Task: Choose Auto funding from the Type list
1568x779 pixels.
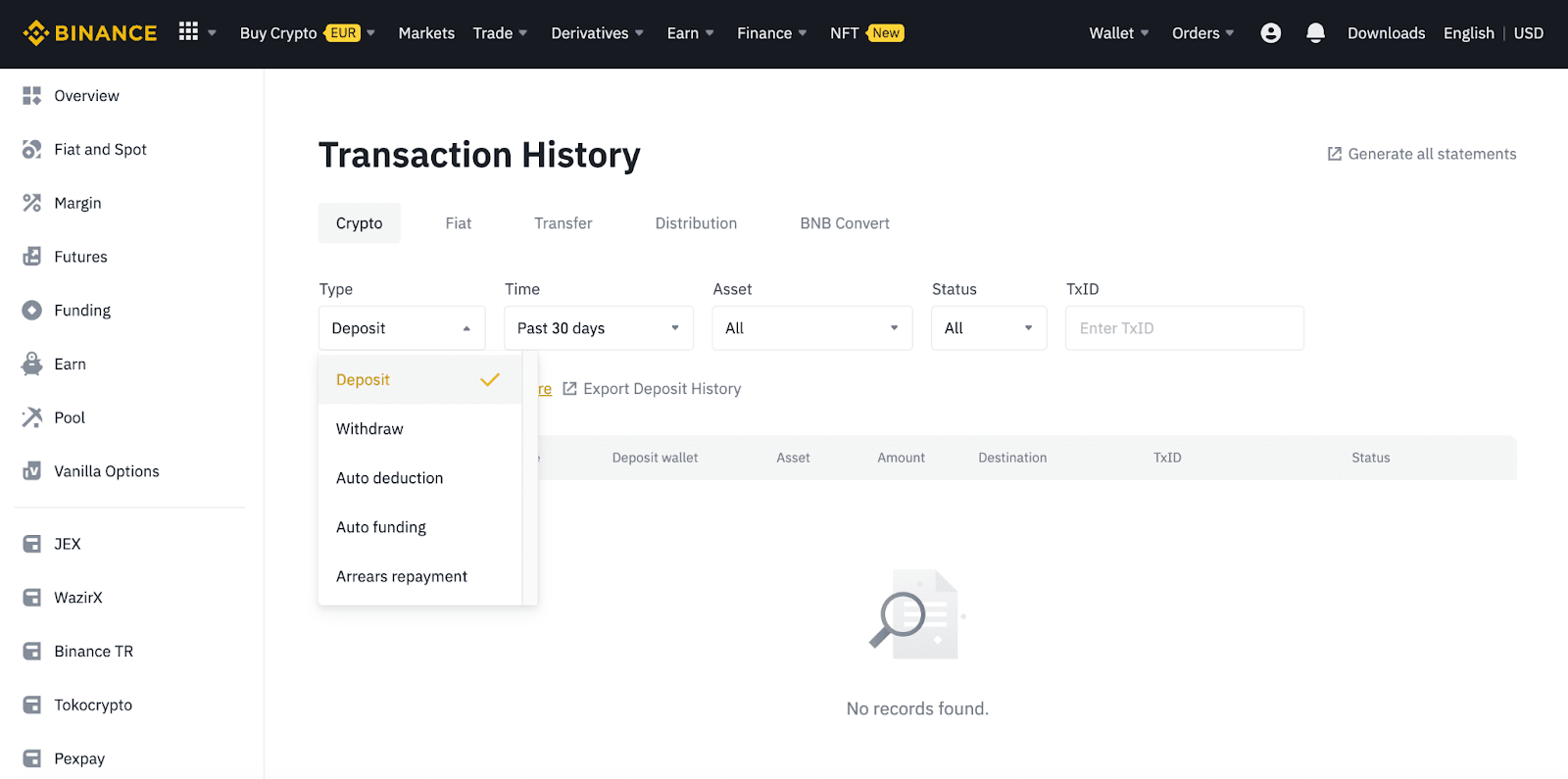Action: 420,527
